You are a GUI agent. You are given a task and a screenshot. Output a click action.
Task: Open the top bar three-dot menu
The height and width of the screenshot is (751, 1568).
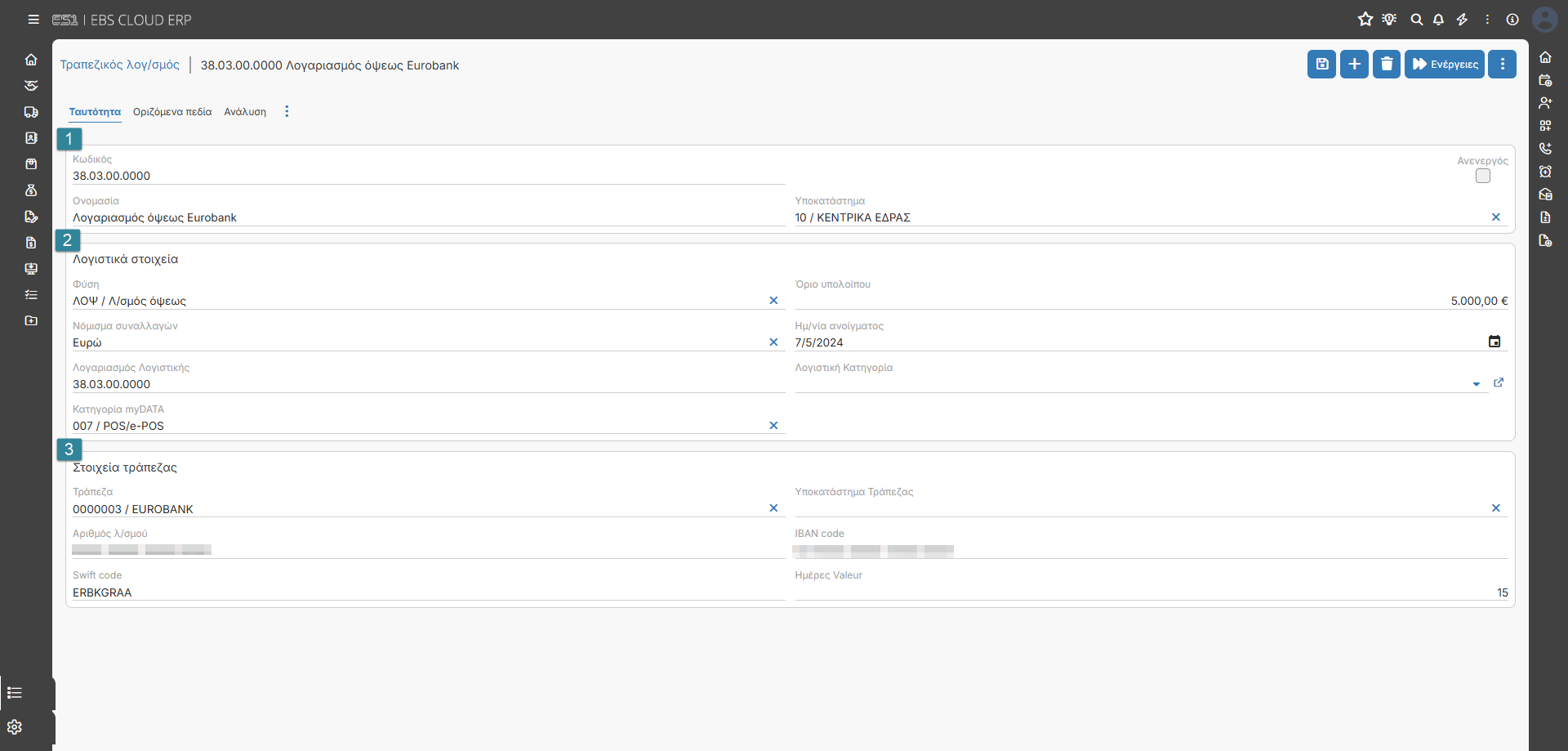coord(1487,20)
